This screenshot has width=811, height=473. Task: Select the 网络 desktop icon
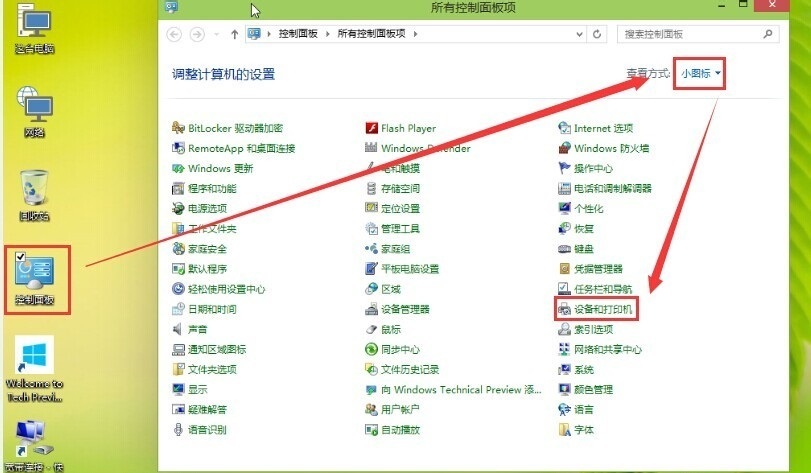(x=35, y=112)
